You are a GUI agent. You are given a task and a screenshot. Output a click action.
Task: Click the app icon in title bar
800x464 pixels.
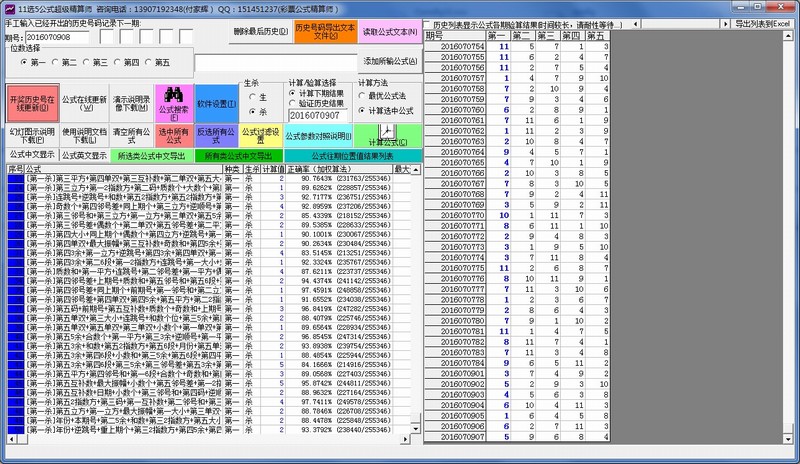(8, 7)
